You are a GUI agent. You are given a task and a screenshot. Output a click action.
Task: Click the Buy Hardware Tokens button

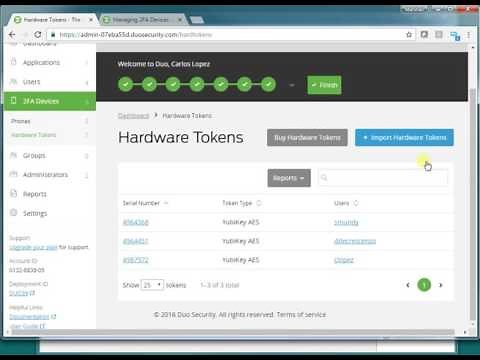(307, 138)
